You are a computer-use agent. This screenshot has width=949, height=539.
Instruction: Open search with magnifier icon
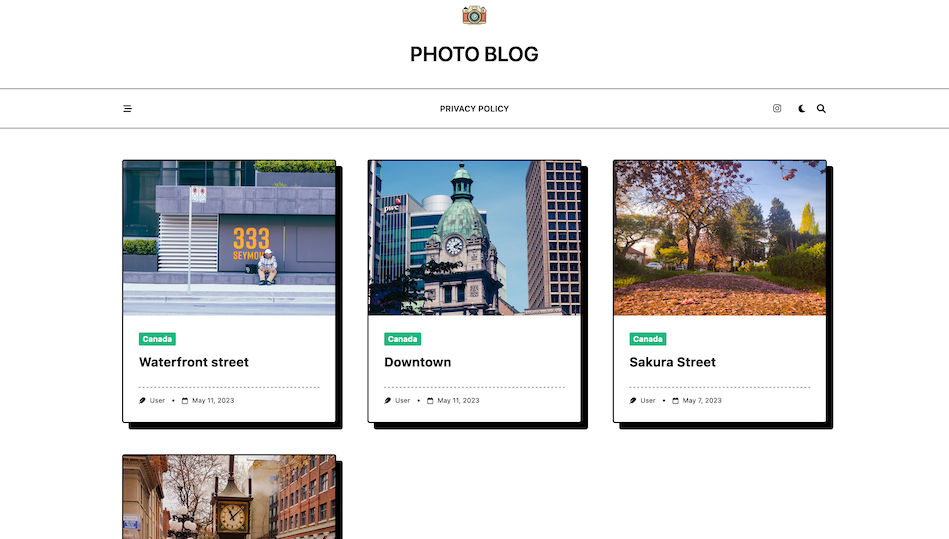coord(821,109)
